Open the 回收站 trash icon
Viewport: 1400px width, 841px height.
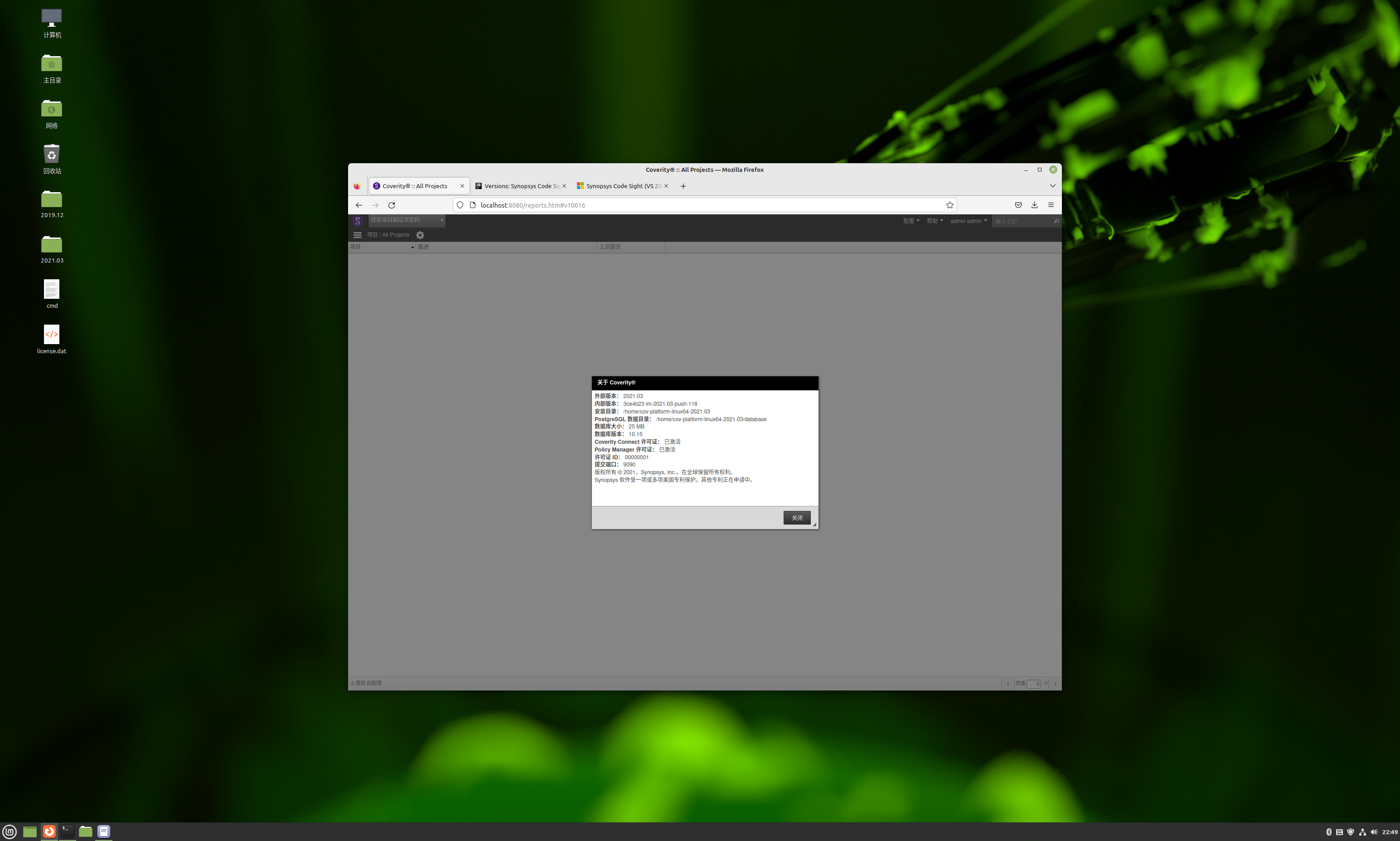pyautogui.click(x=52, y=159)
